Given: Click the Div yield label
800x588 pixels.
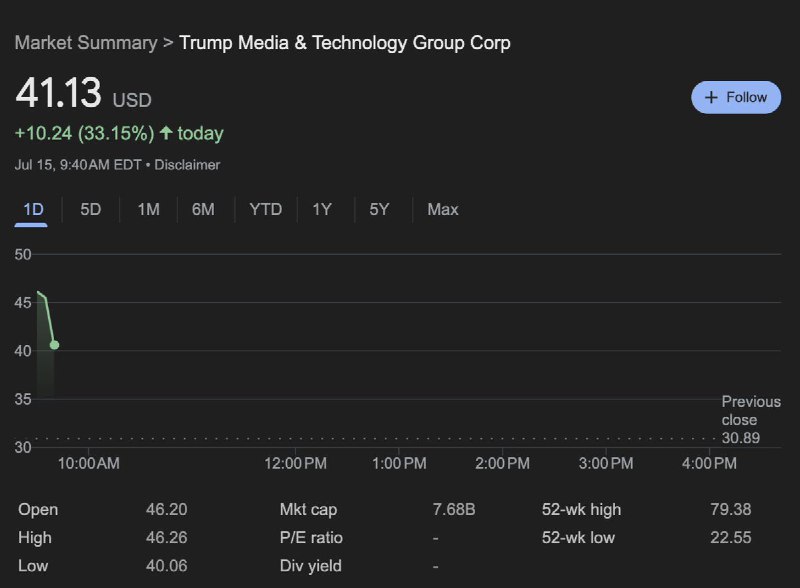Looking at the screenshot, I should 311,566.
